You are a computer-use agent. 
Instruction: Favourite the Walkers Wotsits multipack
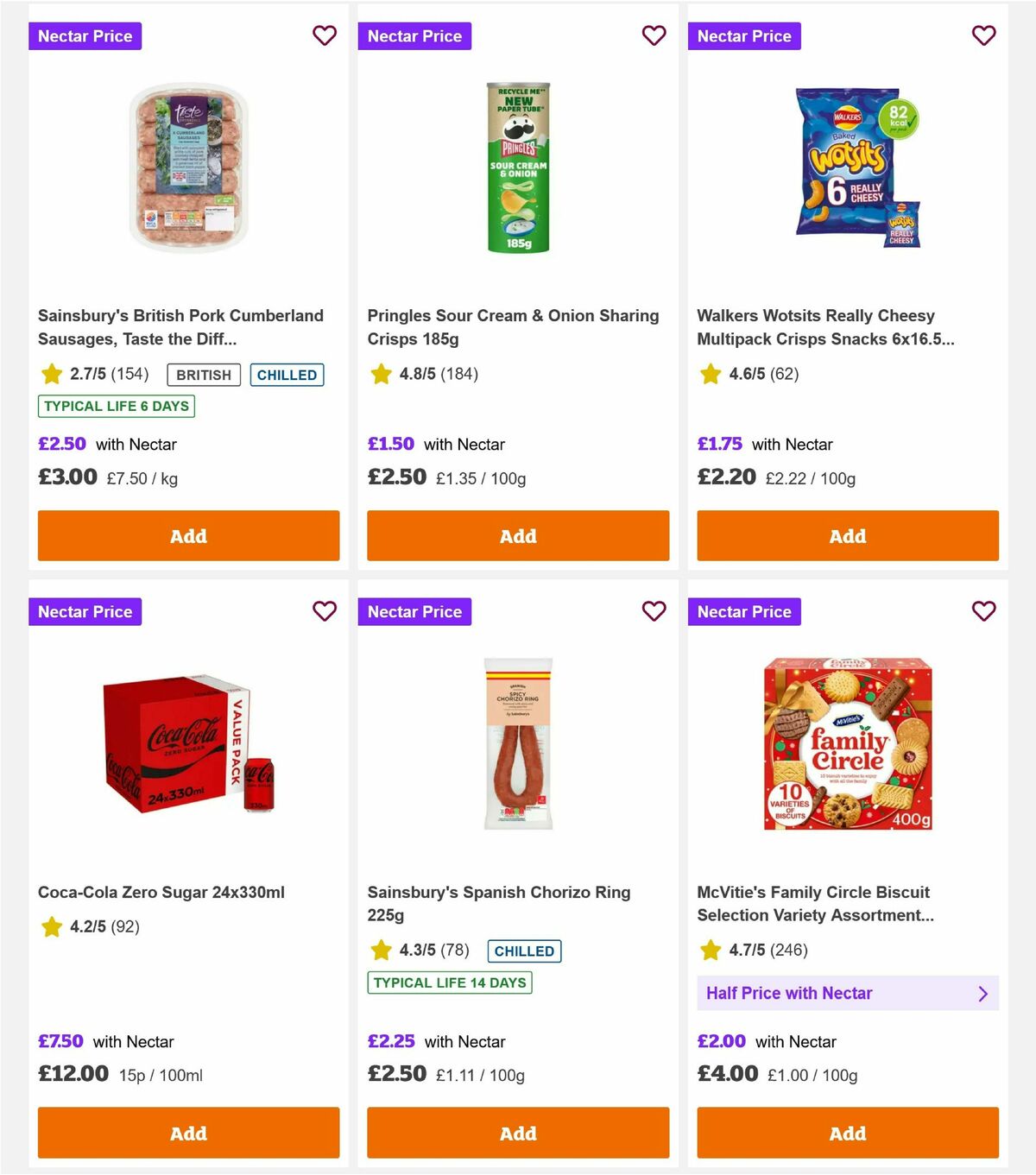(x=983, y=35)
